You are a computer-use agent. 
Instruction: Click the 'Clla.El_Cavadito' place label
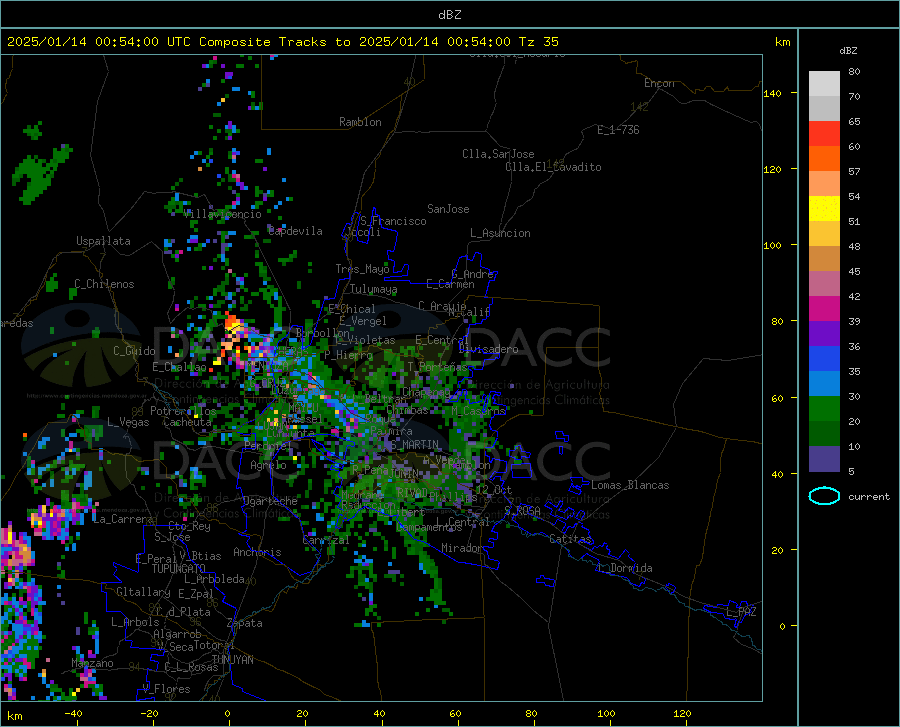(553, 167)
